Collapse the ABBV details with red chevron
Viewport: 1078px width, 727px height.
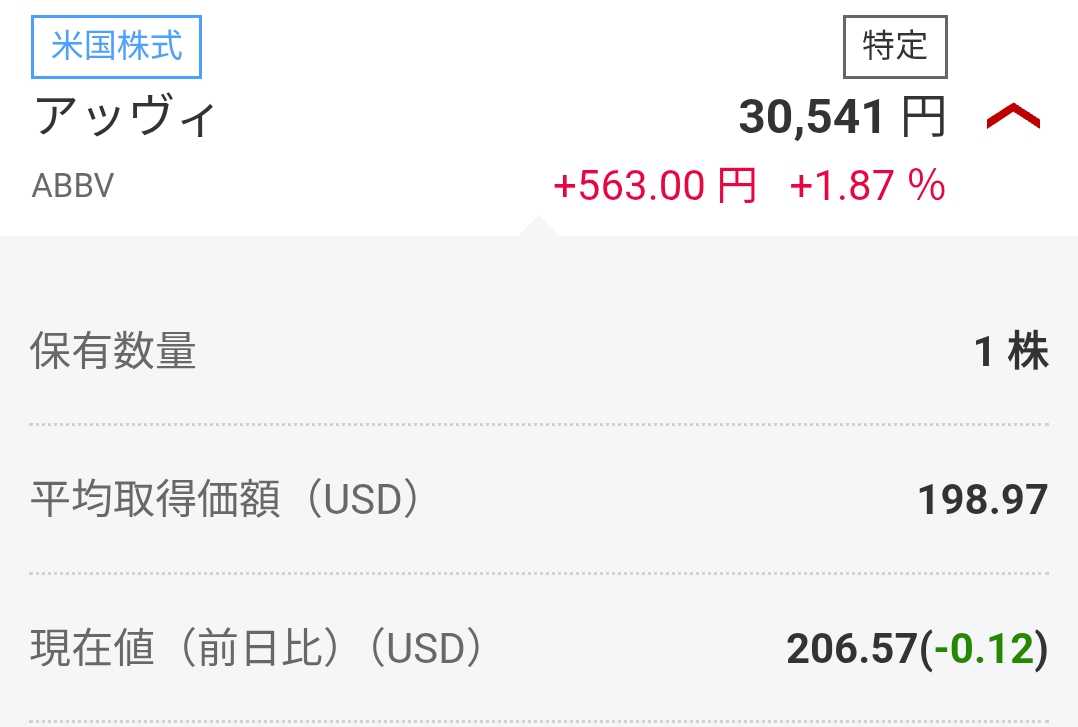(x=1013, y=119)
